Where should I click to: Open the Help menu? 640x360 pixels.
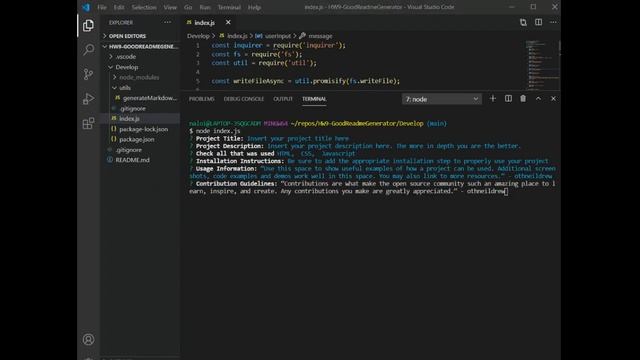coord(254,7)
